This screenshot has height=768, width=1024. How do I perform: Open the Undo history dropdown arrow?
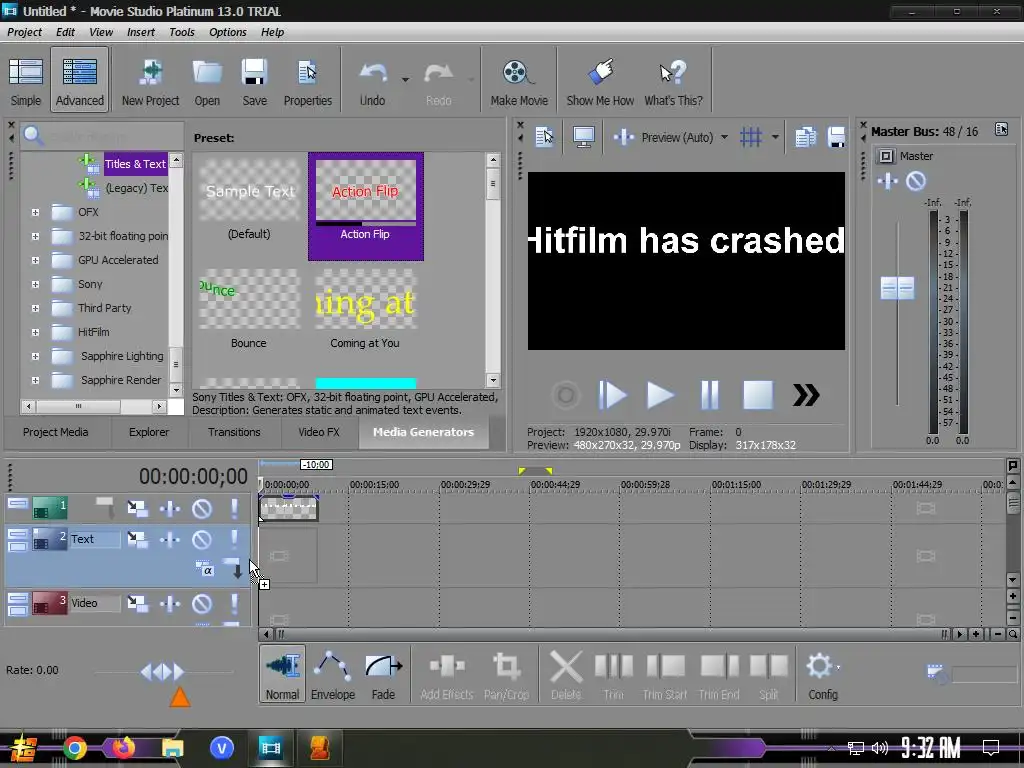coord(405,80)
